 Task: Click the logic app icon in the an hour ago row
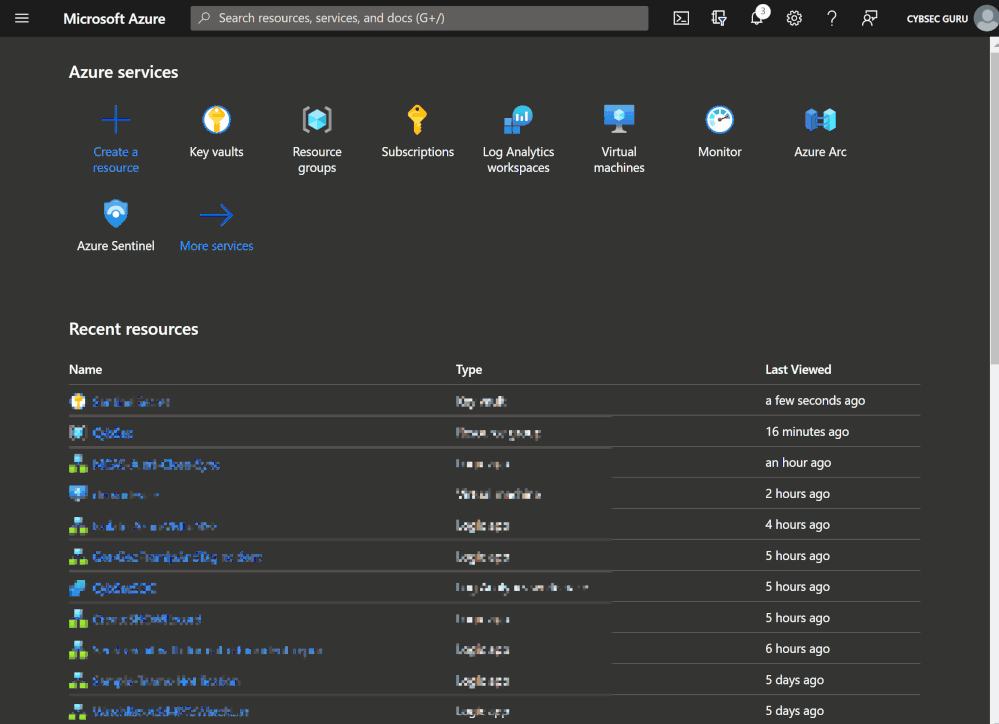(78, 463)
